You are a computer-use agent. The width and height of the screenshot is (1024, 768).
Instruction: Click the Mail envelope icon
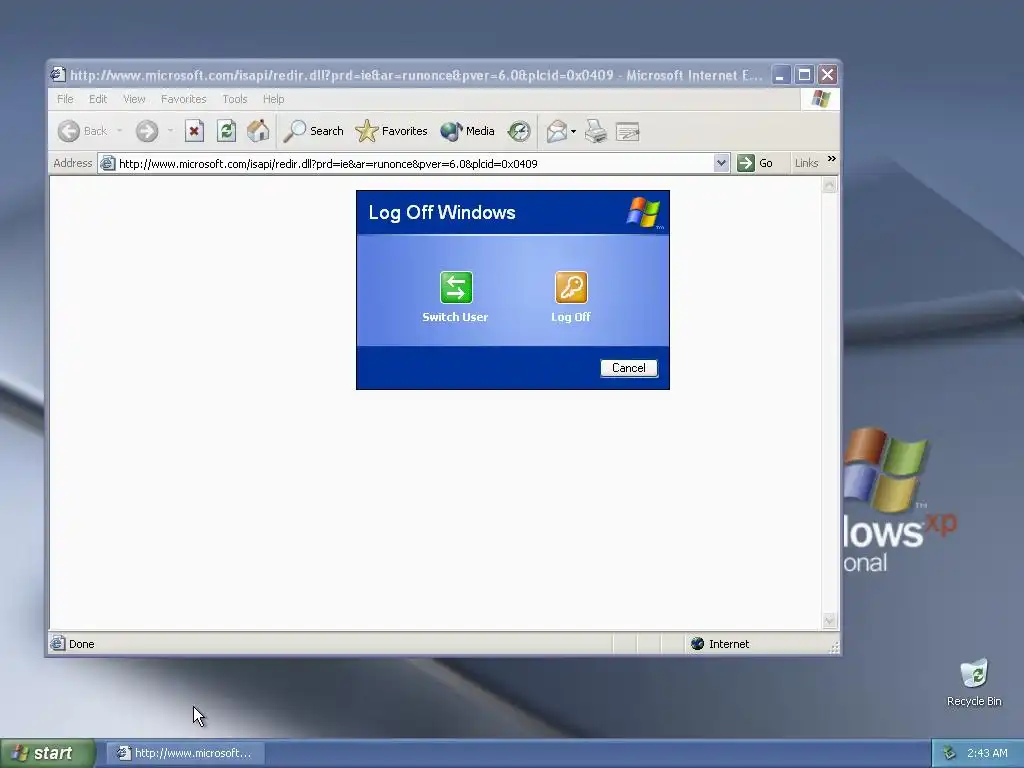(x=556, y=131)
